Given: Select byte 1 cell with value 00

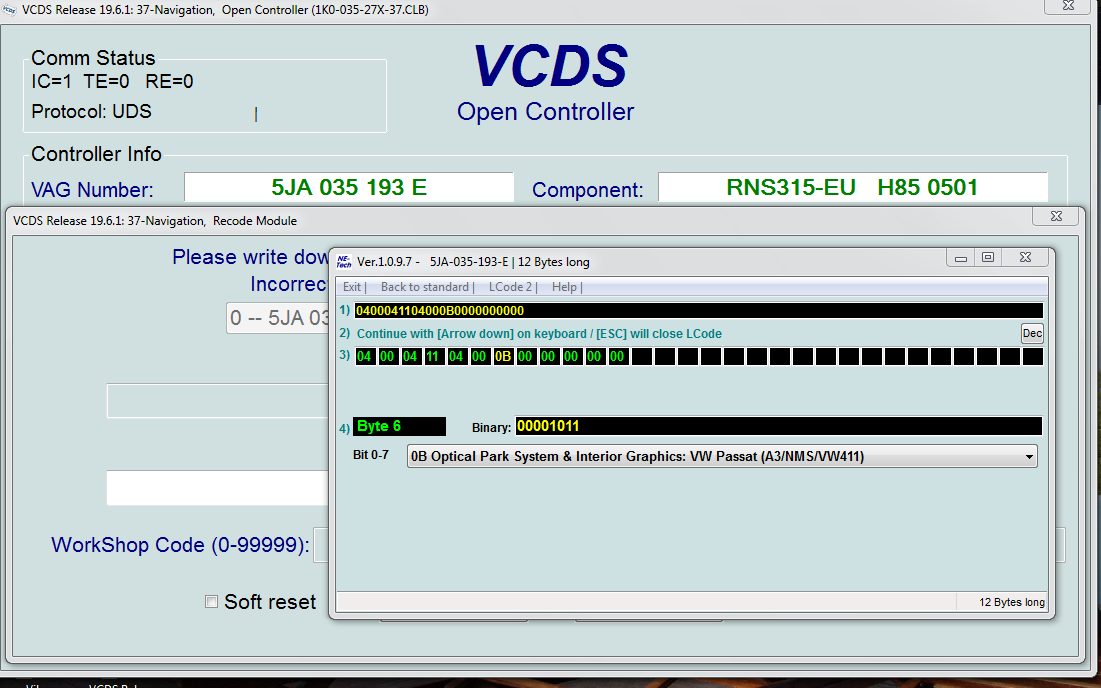Looking at the screenshot, I should [x=388, y=357].
